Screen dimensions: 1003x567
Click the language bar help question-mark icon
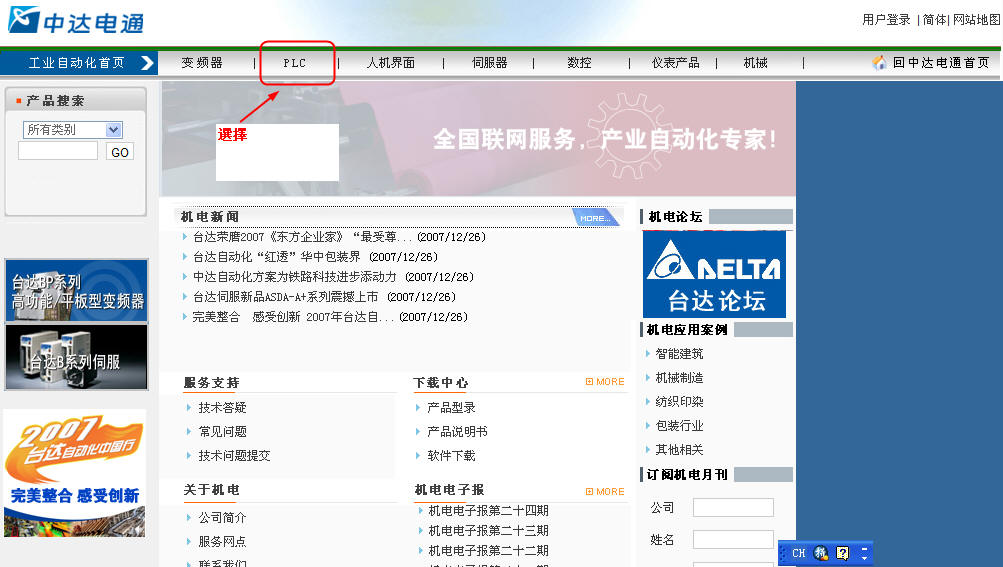[x=843, y=553]
